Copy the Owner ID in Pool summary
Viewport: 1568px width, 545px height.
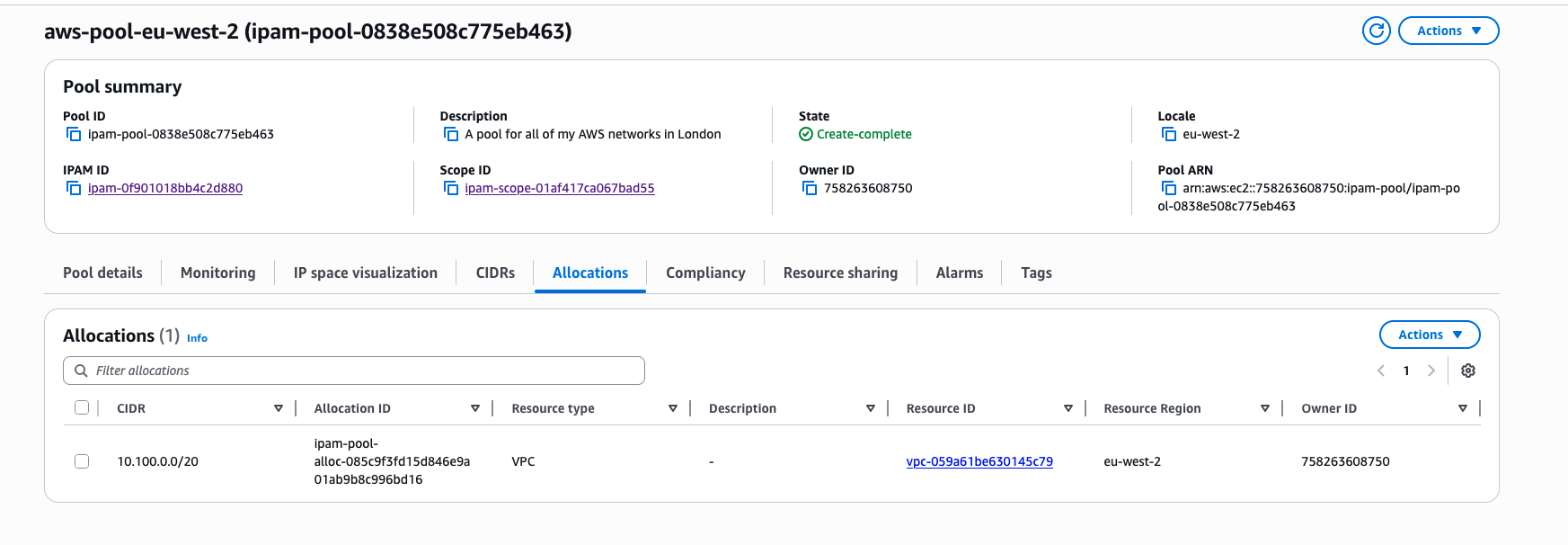click(x=810, y=188)
